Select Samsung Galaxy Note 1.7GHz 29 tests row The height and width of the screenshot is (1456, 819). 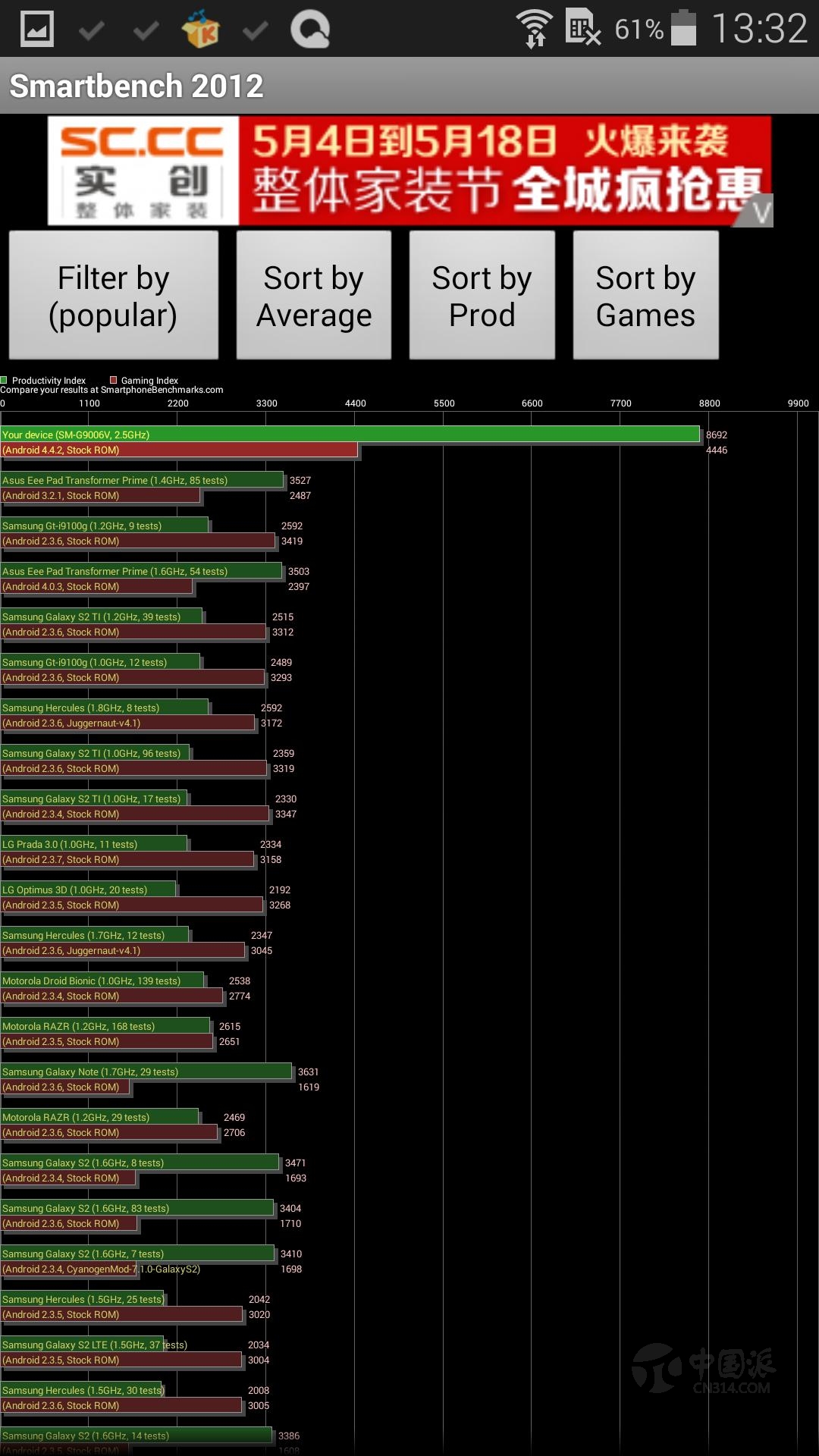point(146,1072)
